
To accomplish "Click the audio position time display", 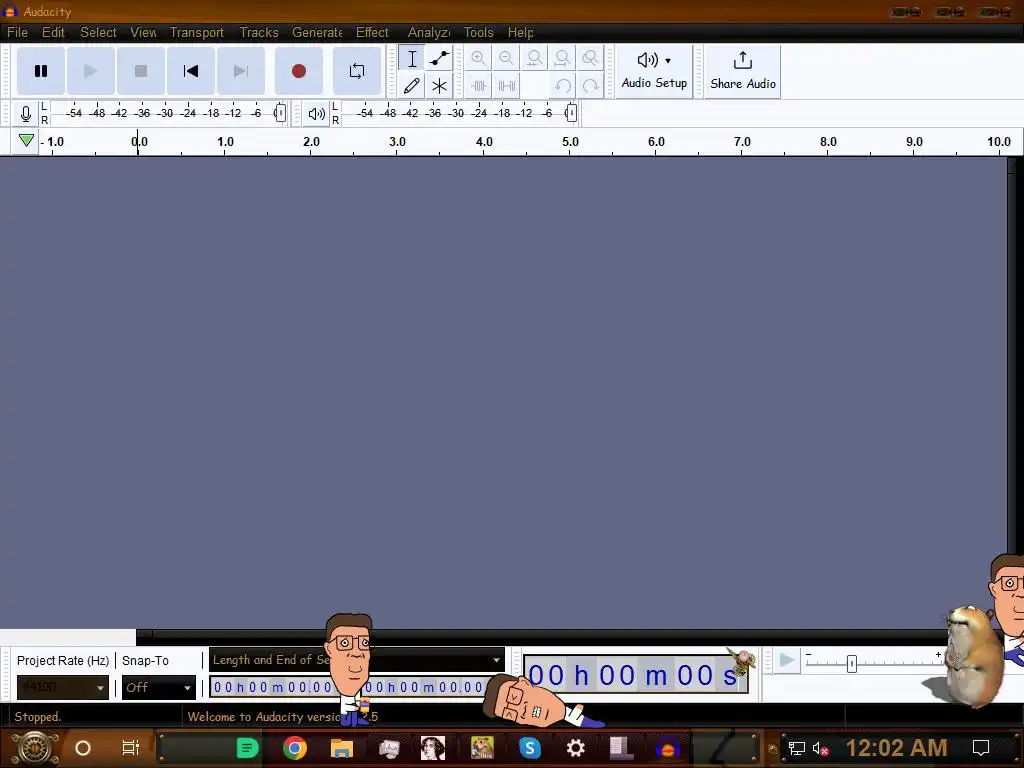I will click(x=635, y=675).
